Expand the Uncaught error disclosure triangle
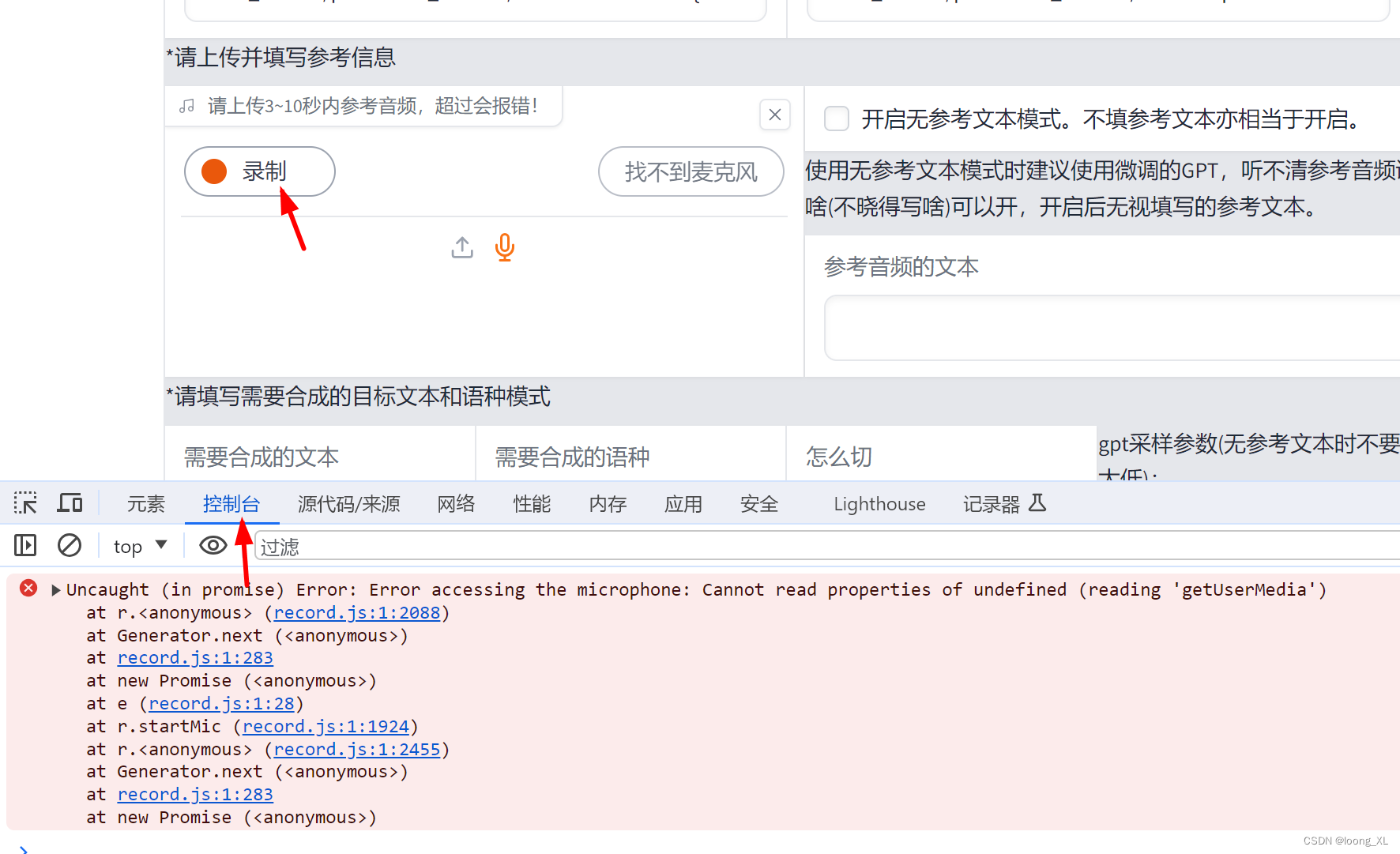The width and height of the screenshot is (1400, 854). click(56, 590)
